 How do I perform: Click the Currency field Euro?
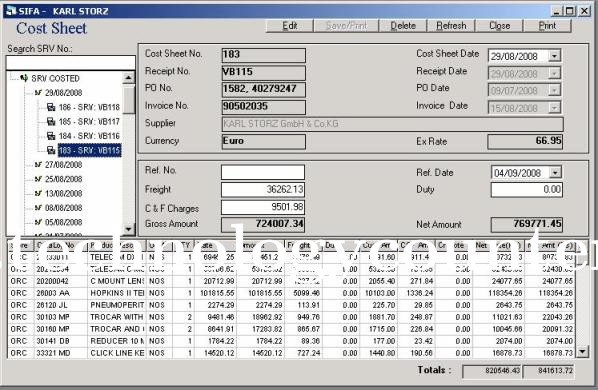coord(264,141)
